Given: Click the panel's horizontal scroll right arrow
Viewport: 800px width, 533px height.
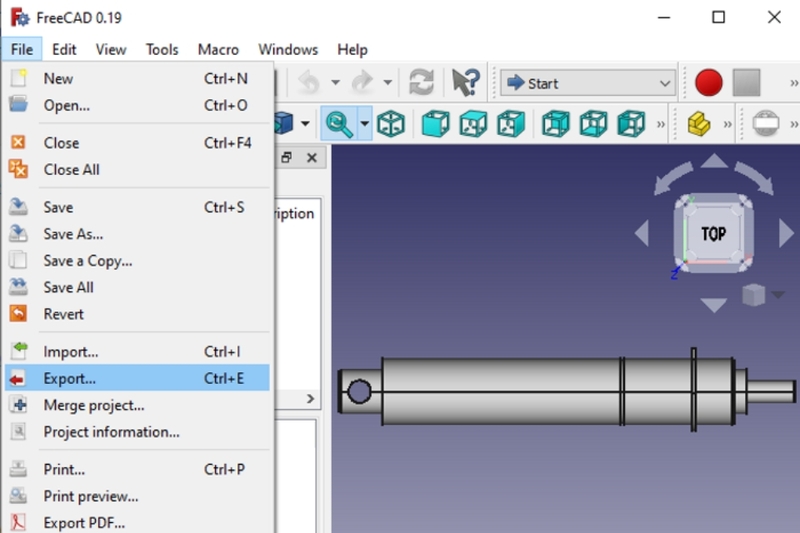Looking at the screenshot, I should point(310,398).
